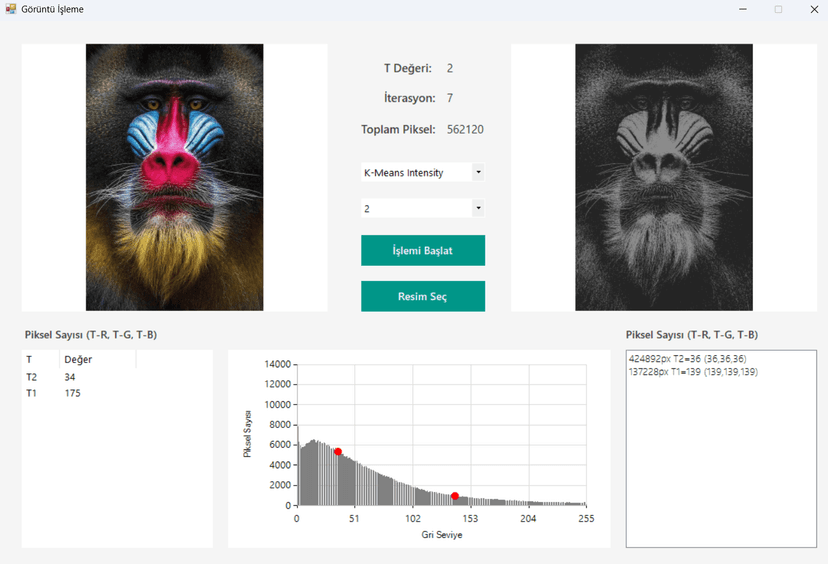Click the İterasyon value 7
This screenshot has height=564, width=828.
(x=450, y=99)
